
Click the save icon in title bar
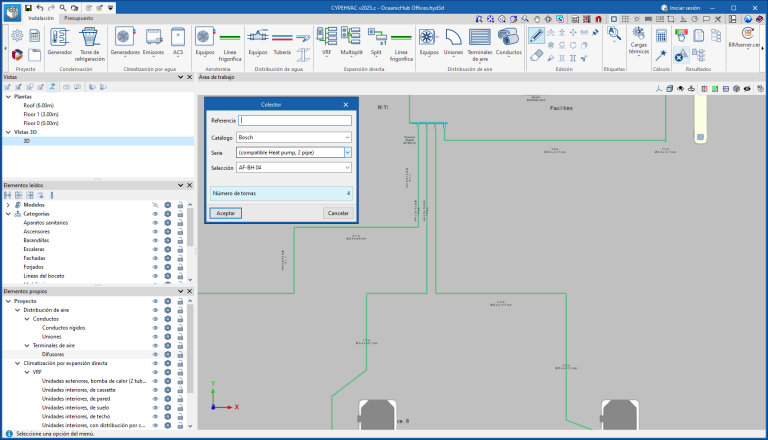pos(28,8)
